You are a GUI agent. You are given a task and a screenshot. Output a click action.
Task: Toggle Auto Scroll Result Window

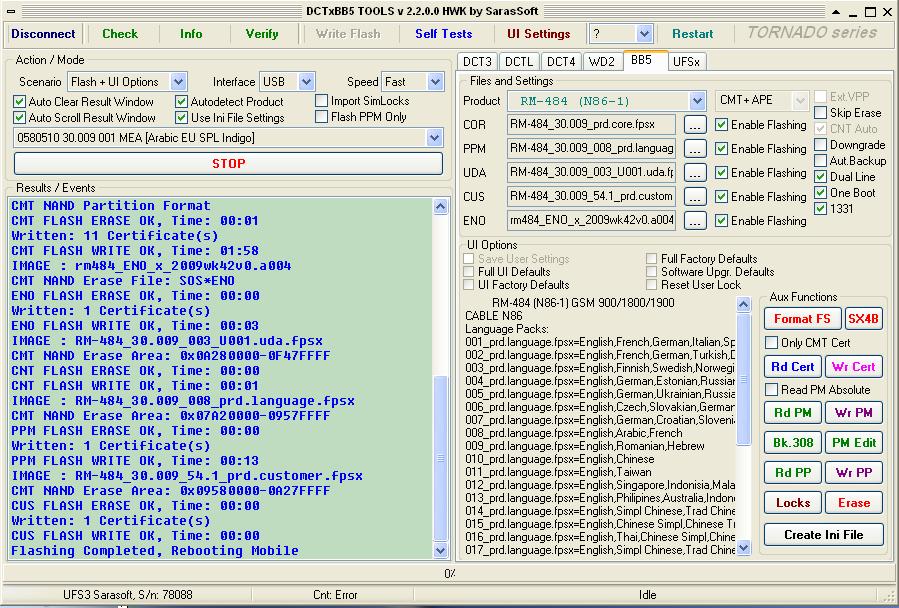click(x=19, y=118)
